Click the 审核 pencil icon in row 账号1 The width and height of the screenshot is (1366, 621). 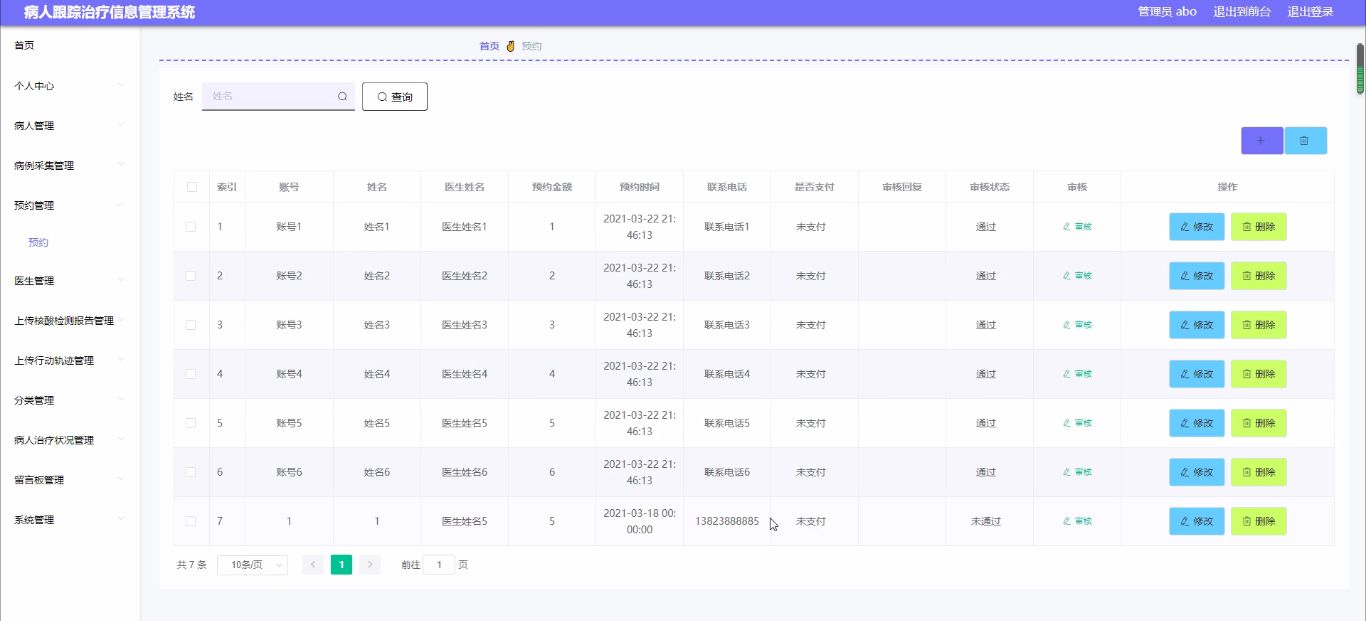[1067, 227]
